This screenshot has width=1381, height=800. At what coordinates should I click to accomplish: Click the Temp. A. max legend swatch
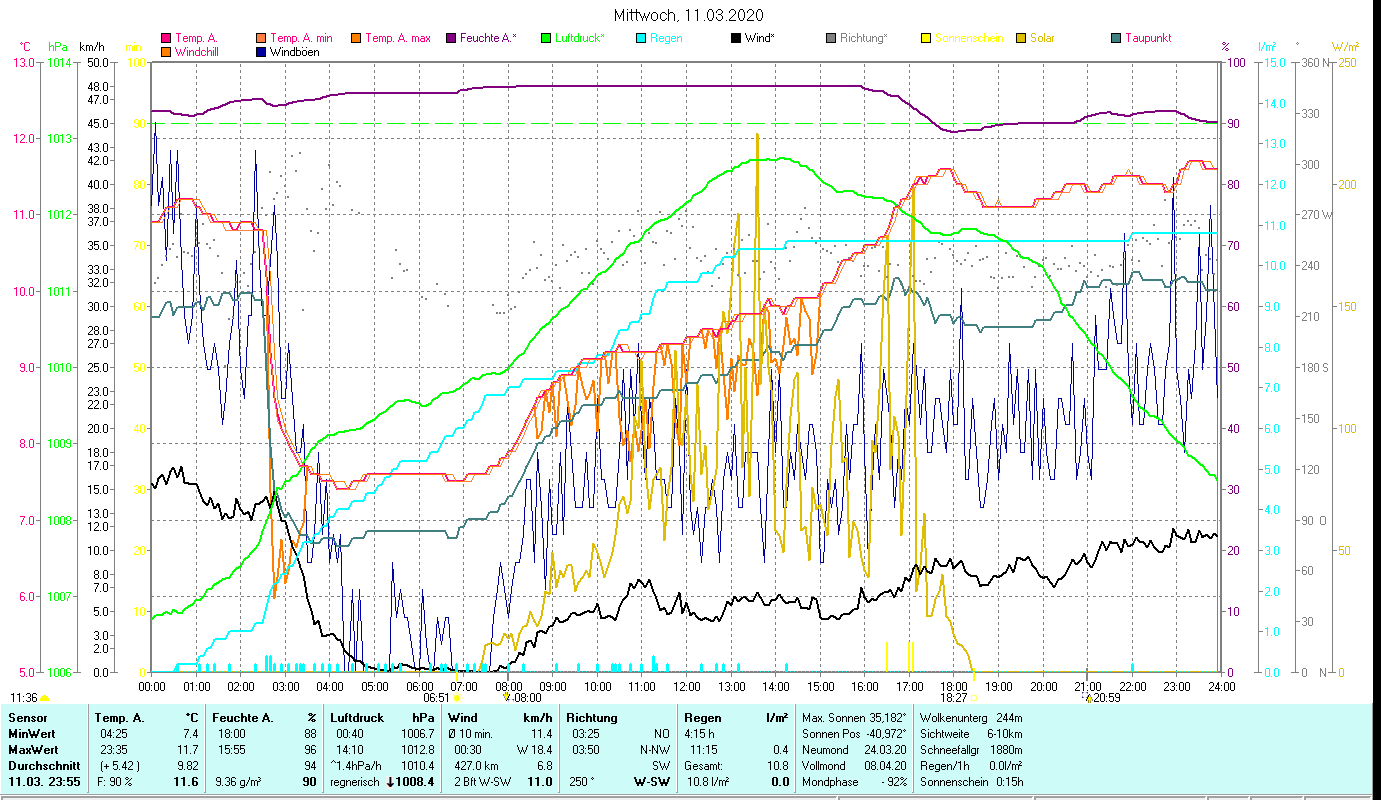(x=355, y=39)
